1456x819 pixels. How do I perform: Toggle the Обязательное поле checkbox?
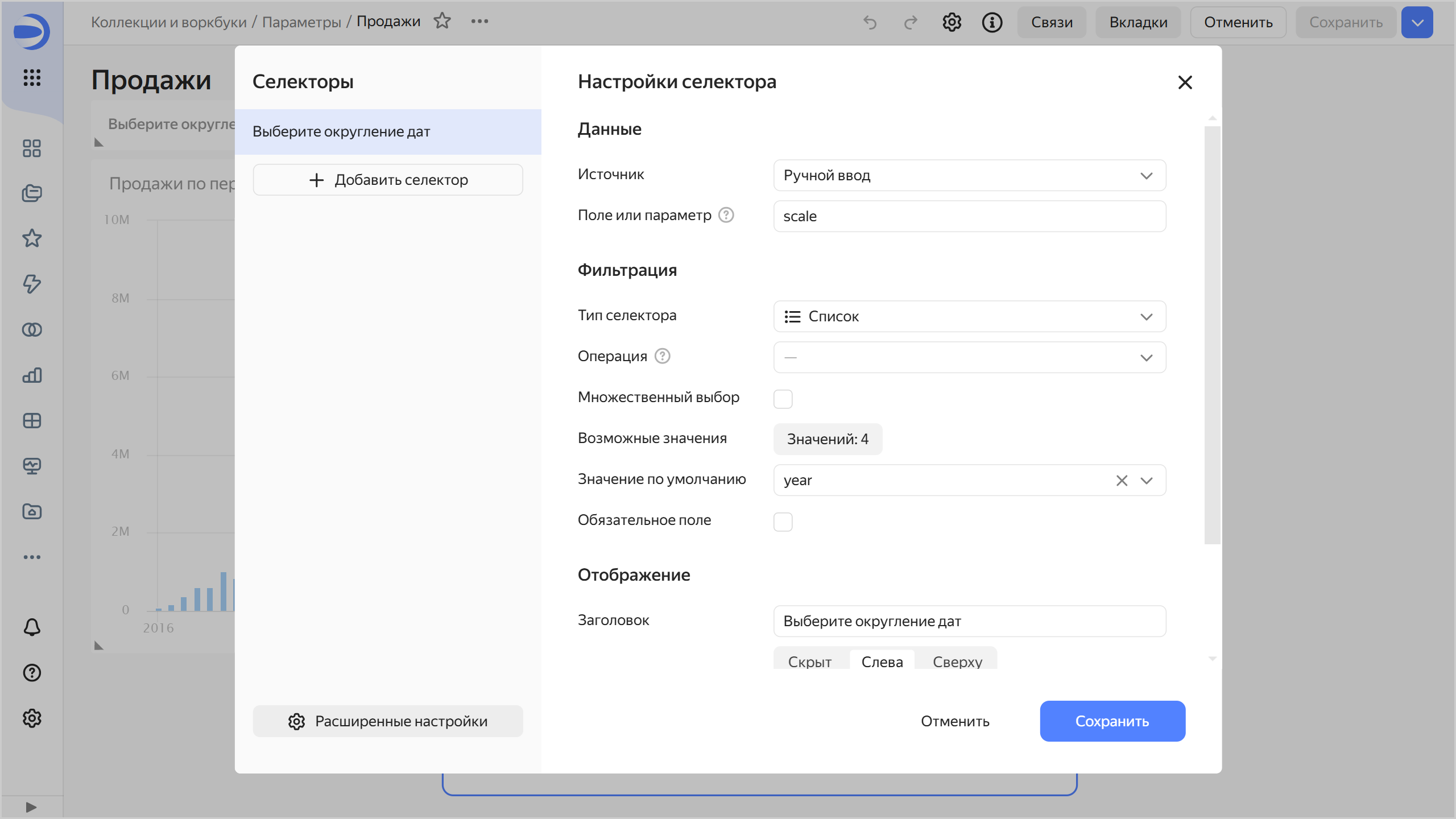[x=783, y=522]
